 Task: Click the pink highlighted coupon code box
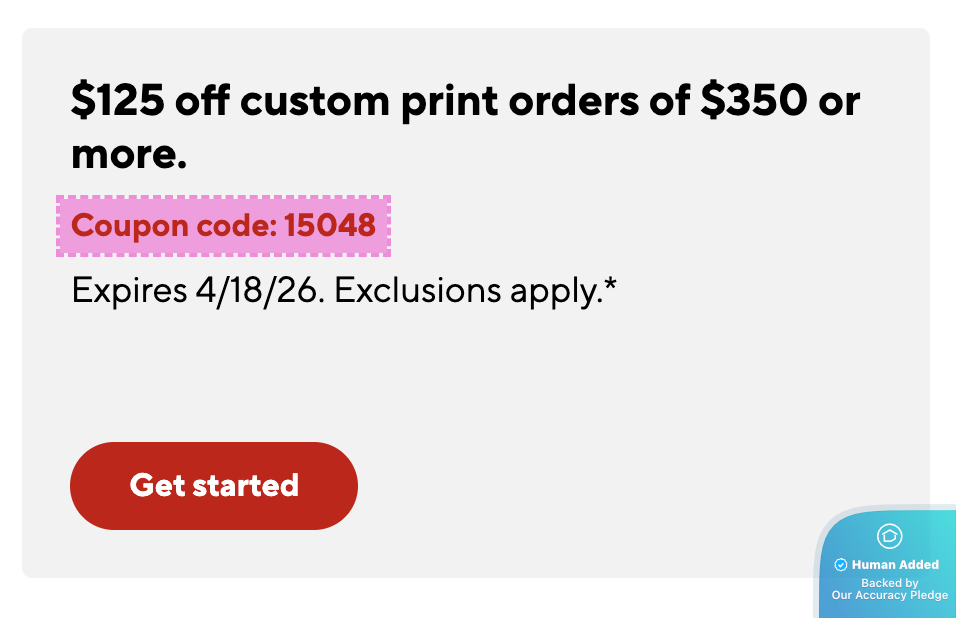223,225
